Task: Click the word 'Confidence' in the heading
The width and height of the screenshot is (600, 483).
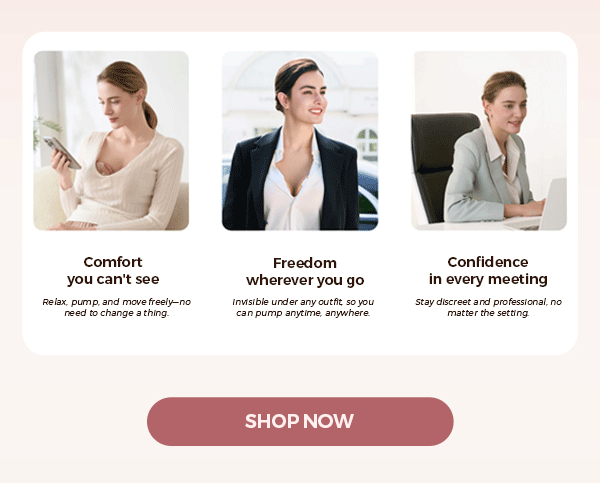Action: pyautogui.click(x=488, y=262)
